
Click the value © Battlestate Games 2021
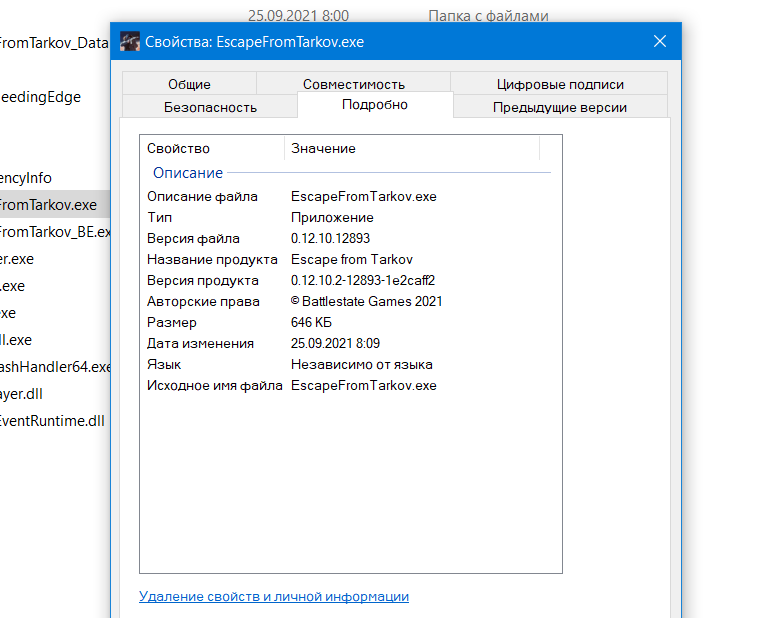367,302
